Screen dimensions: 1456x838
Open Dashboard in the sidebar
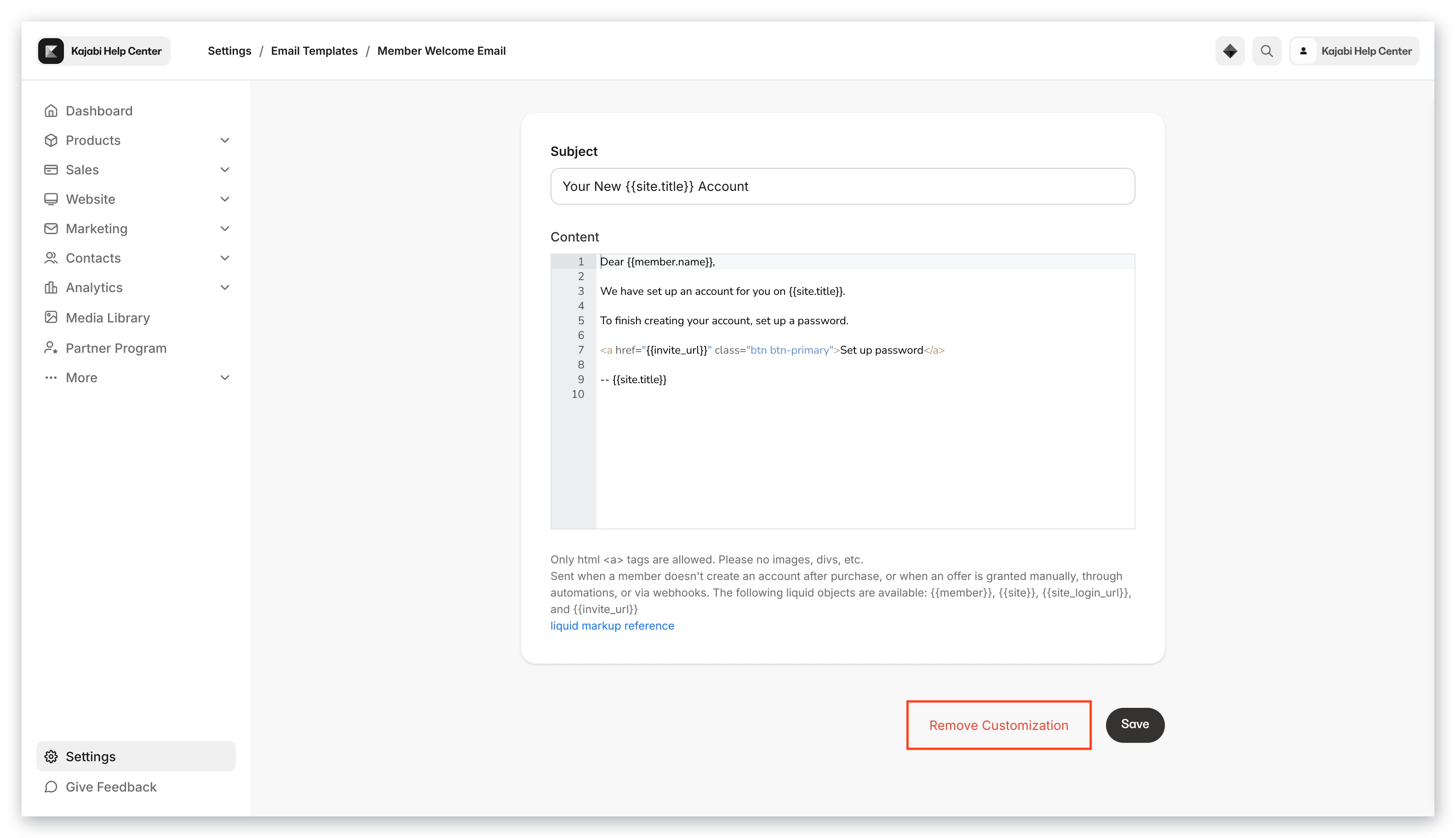click(136, 110)
